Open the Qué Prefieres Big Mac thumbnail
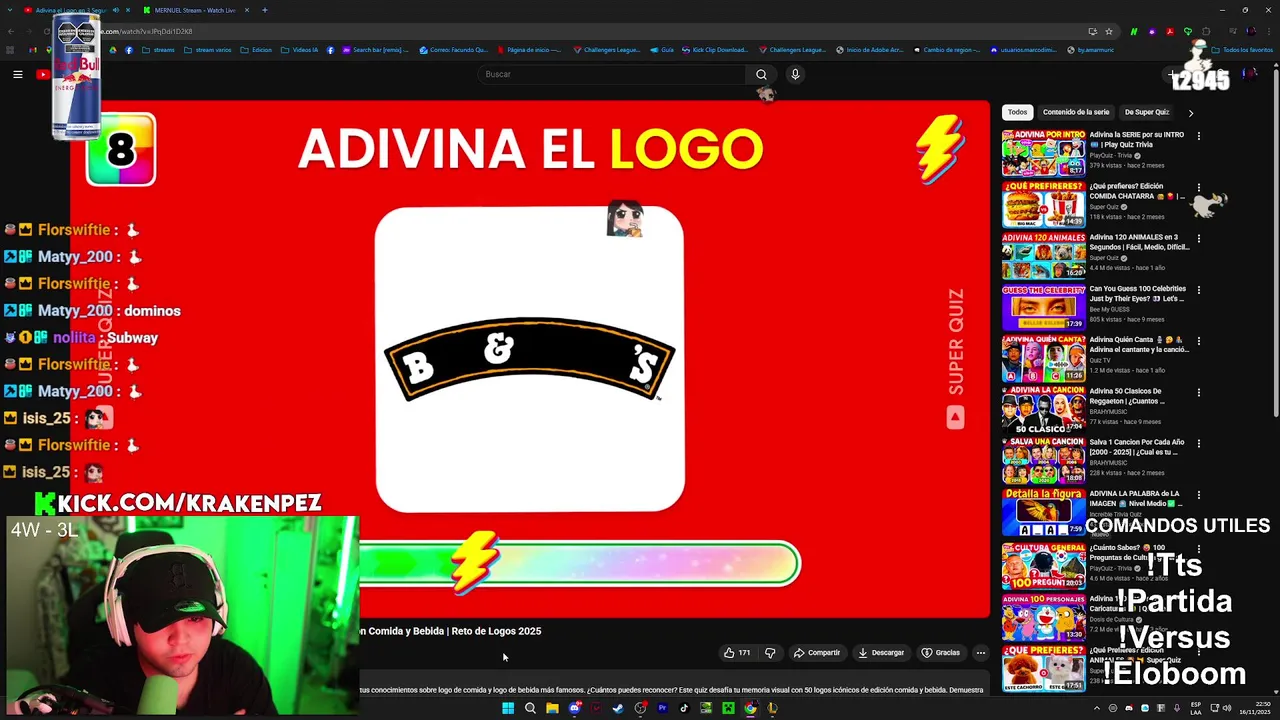 tap(1043, 204)
